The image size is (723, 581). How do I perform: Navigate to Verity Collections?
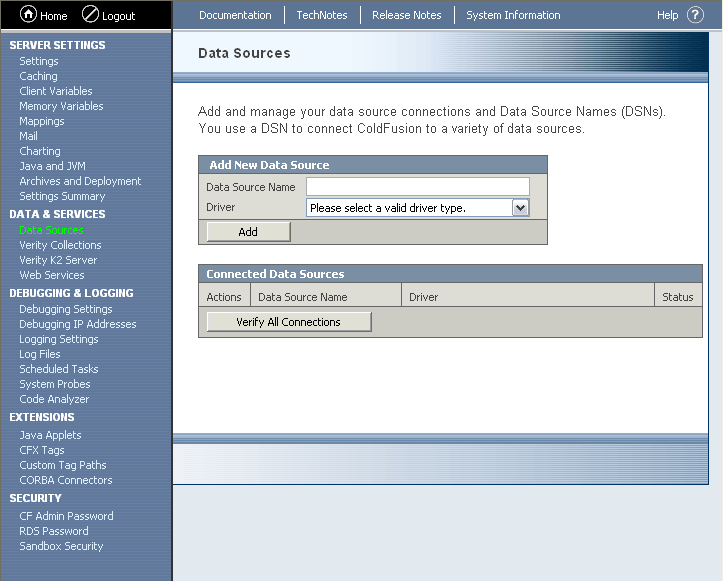coord(60,245)
